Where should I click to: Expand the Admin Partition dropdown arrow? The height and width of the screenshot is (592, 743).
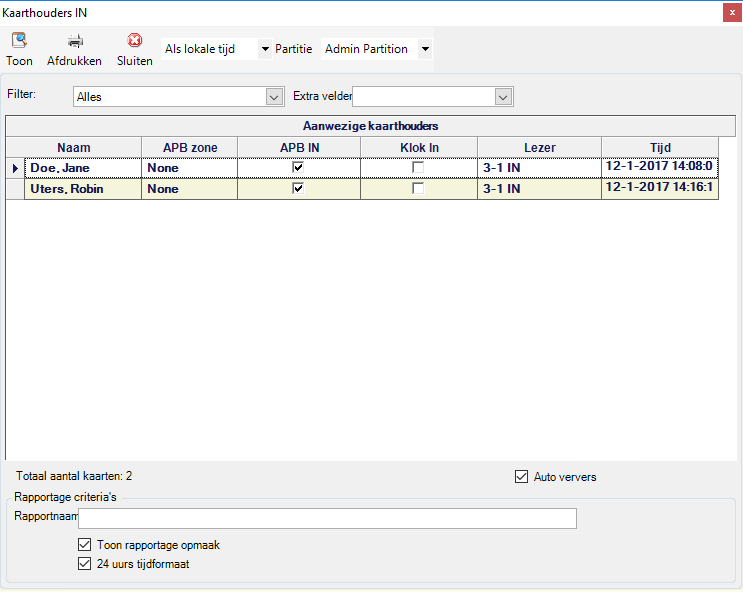(426, 49)
